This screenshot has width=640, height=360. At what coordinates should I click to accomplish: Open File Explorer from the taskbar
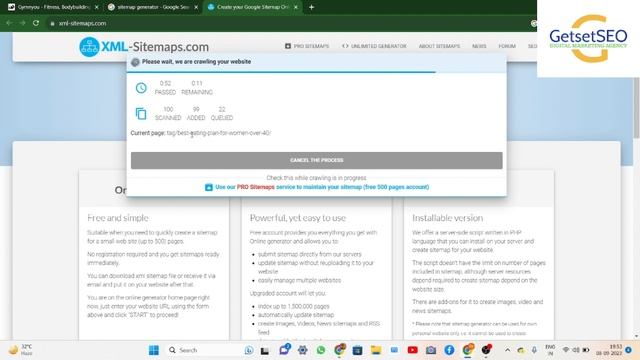[376, 350]
